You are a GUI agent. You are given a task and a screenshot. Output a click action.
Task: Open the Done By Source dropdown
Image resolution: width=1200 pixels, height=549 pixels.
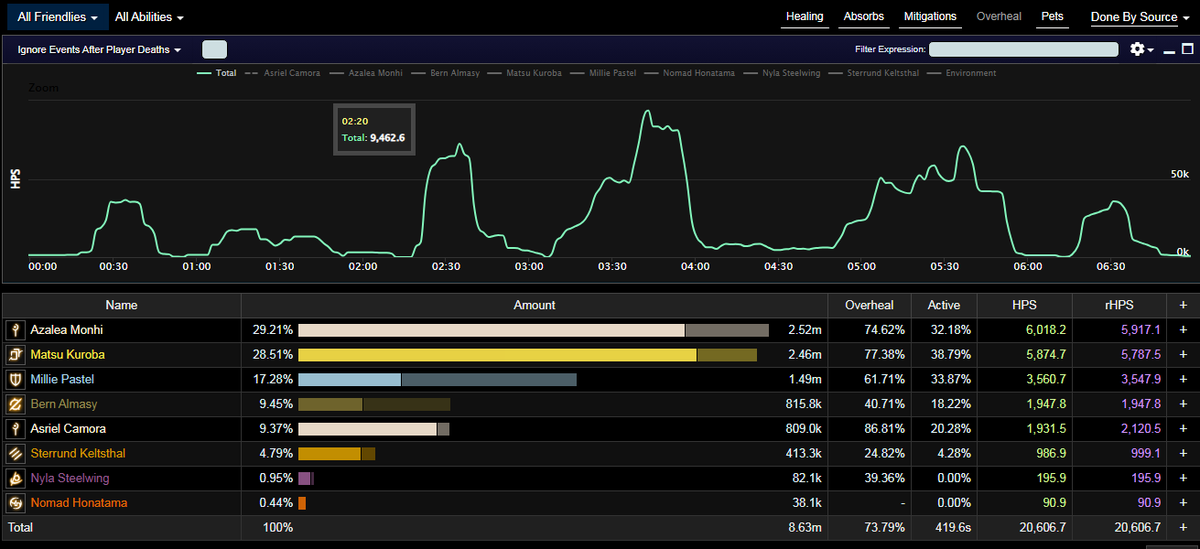pyautogui.click(x=1141, y=17)
